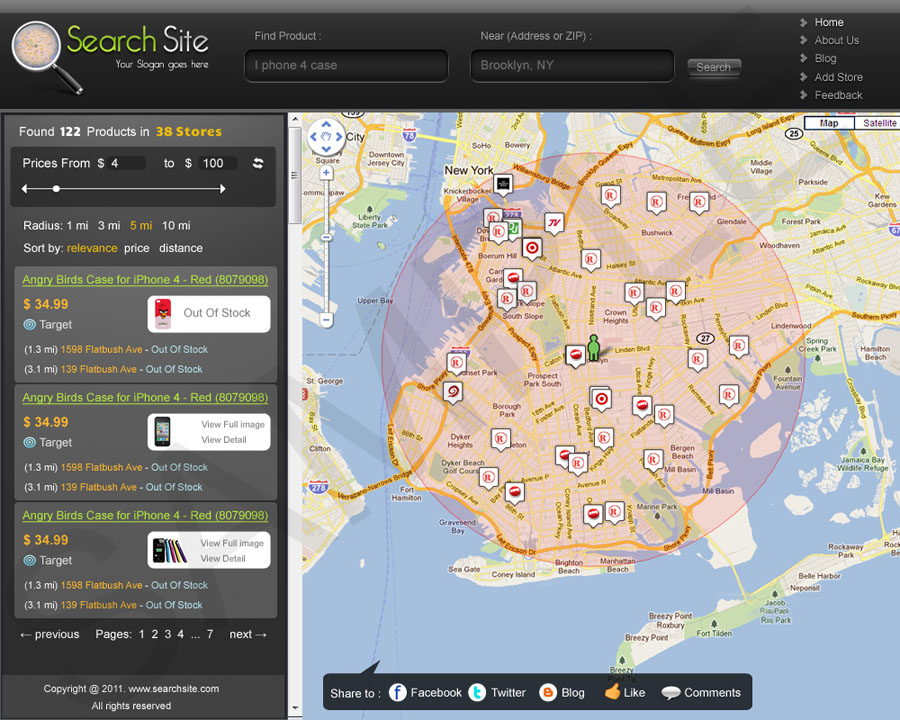
Task: Zoom in with the map plus button
Action: (x=326, y=173)
